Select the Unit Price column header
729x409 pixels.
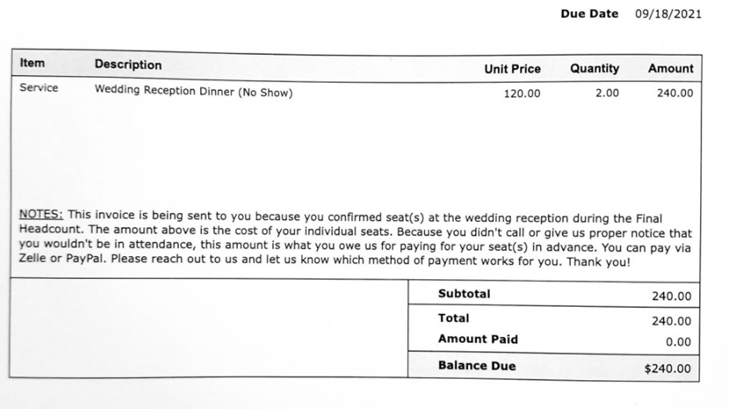512,69
